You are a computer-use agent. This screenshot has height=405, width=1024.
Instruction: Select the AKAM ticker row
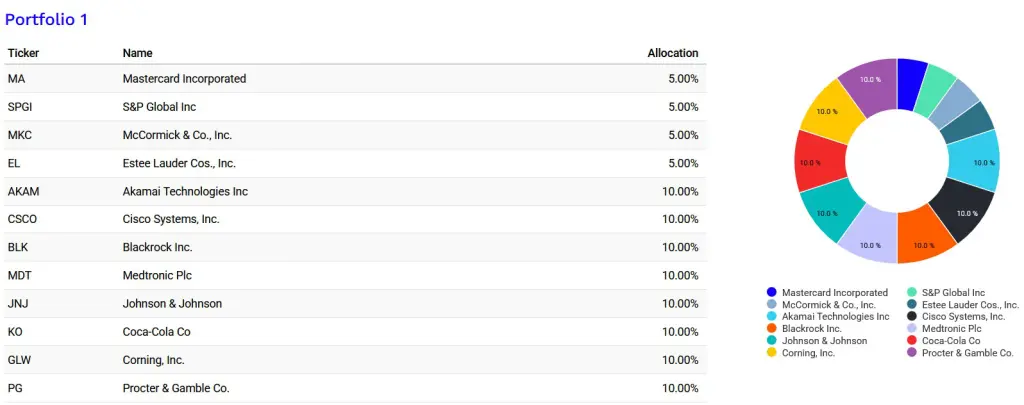355,191
